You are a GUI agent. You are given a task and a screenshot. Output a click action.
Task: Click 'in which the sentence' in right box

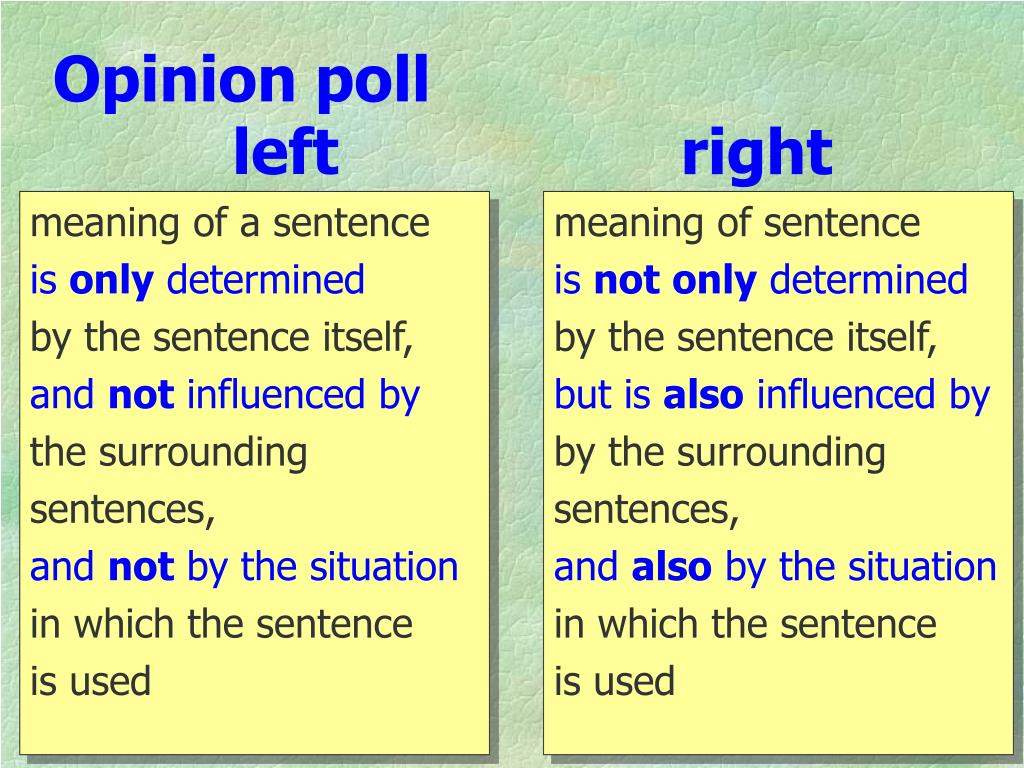click(x=745, y=624)
